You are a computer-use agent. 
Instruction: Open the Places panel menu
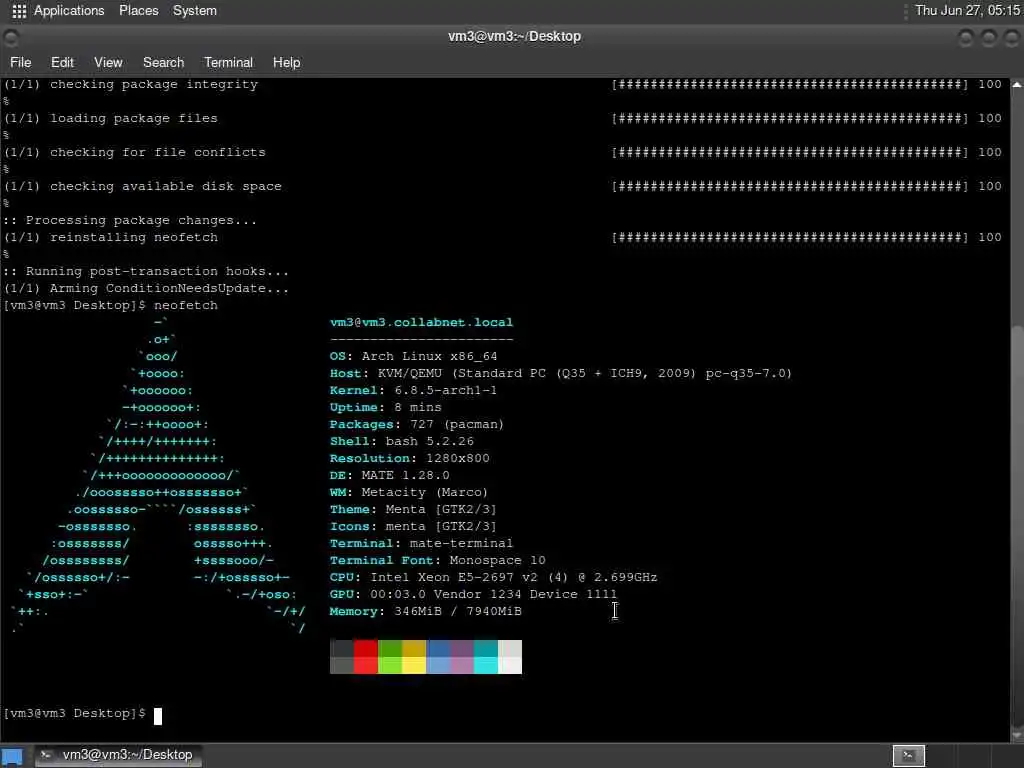coord(138,10)
